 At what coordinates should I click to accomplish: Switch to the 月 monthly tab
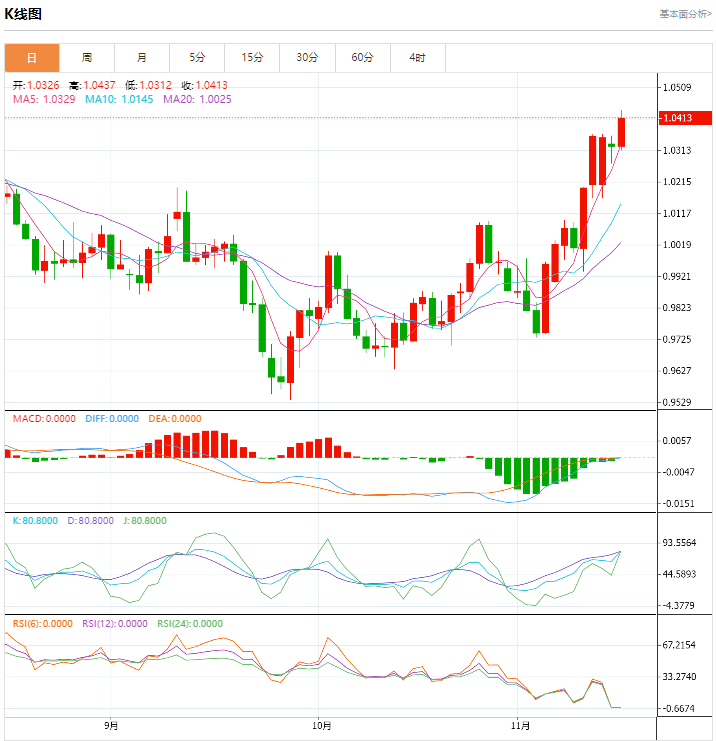[x=142, y=58]
